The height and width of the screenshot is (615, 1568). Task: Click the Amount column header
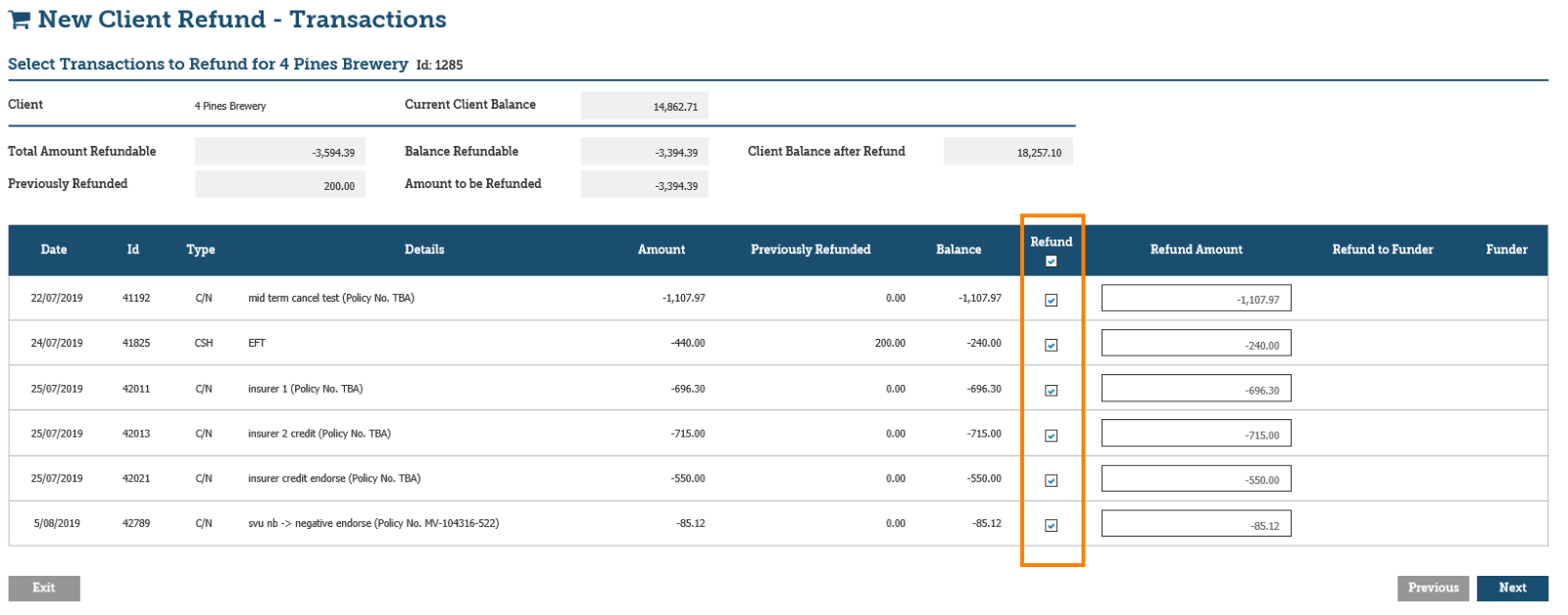point(661,250)
